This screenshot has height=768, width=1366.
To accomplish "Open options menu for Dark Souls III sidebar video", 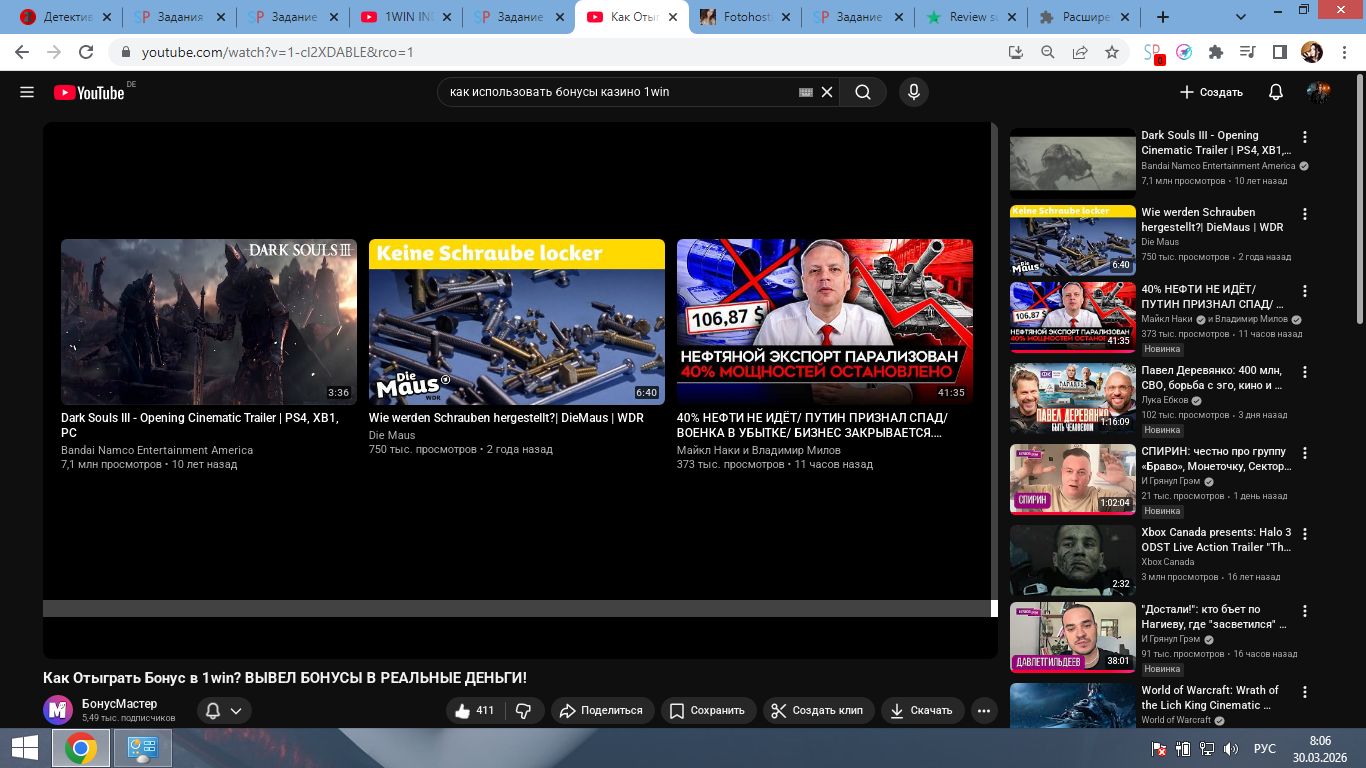I will pyautogui.click(x=1304, y=137).
